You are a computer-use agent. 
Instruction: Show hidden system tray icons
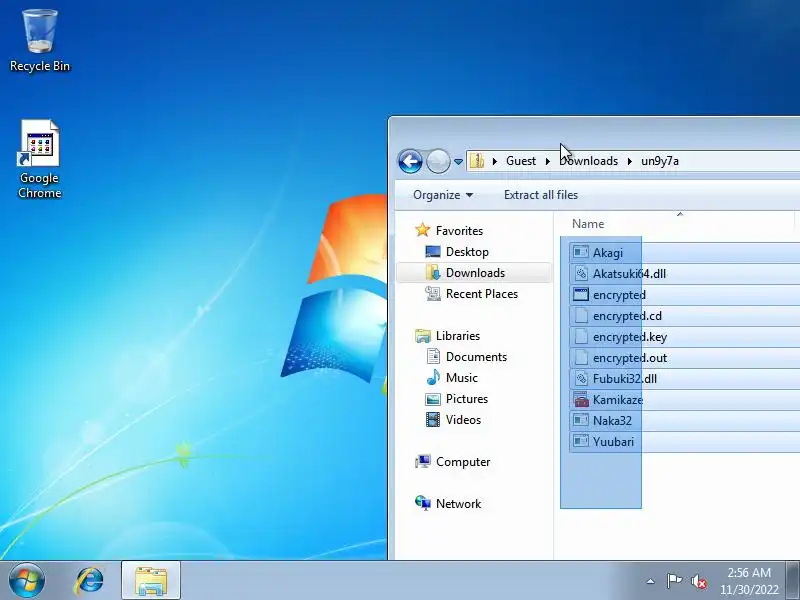651,581
